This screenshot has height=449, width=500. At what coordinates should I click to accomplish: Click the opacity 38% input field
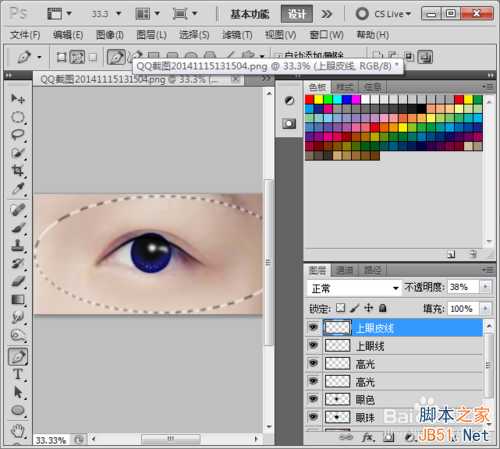(464, 287)
